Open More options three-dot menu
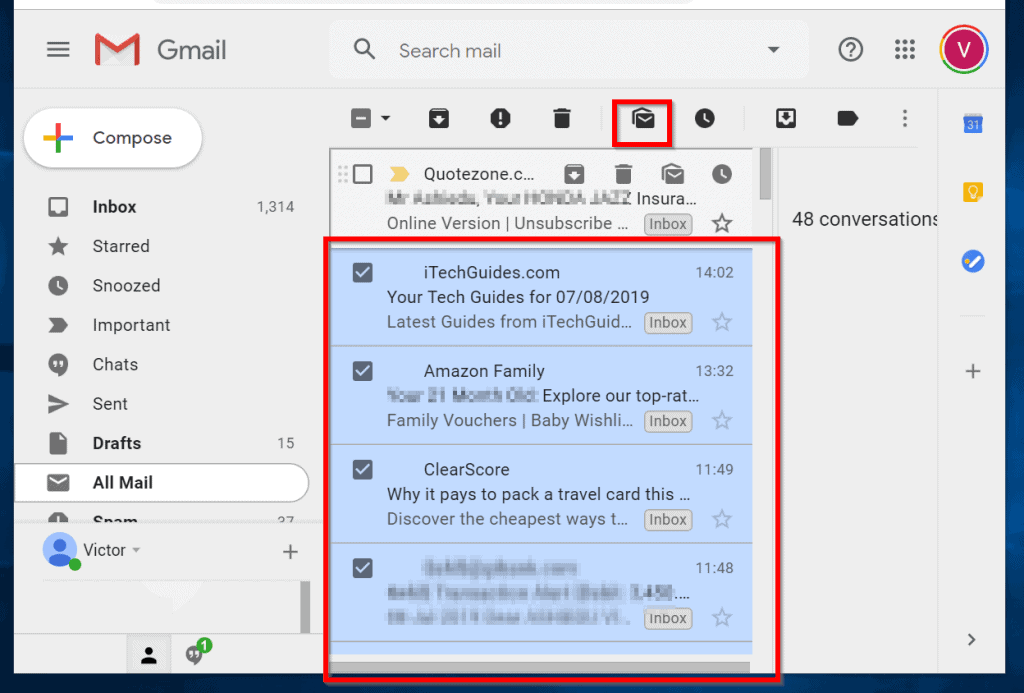The width and height of the screenshot is (1024, 693). pos(904,118)
